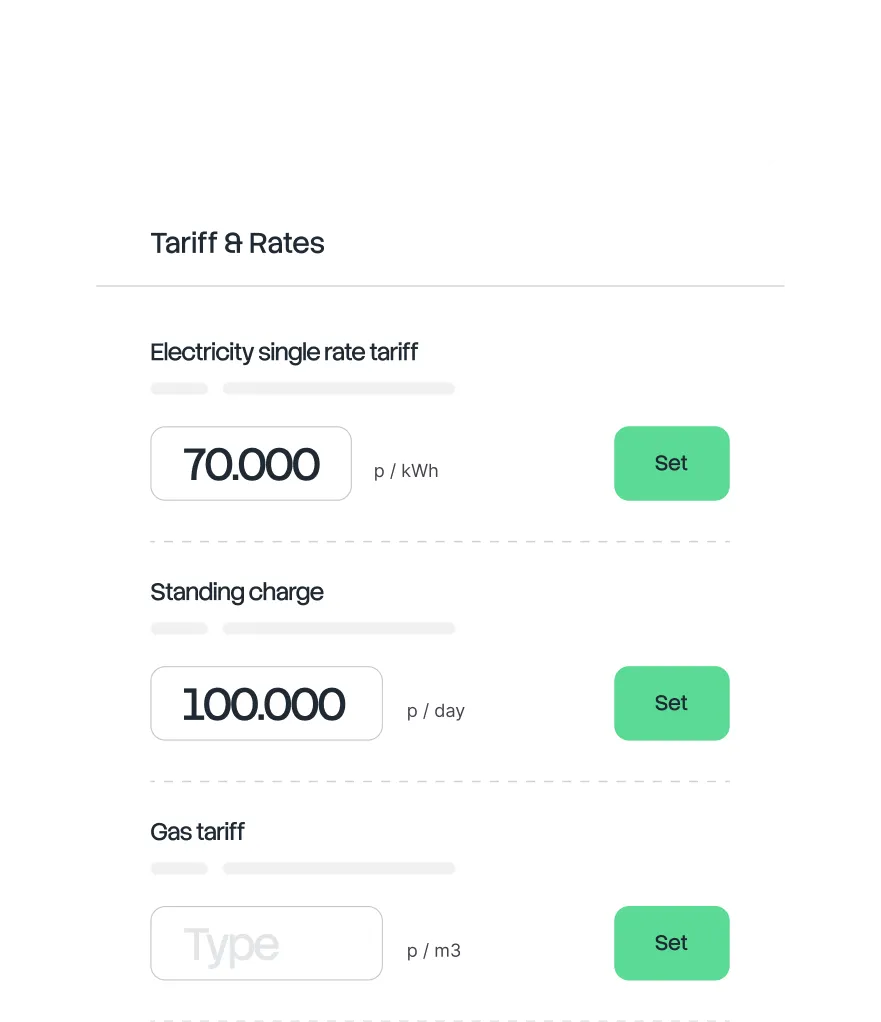This screenshot has height=1022, width=881.
Task: Click the p / m3 unit label
Action: pyautogui.click(x=432, y=950)
